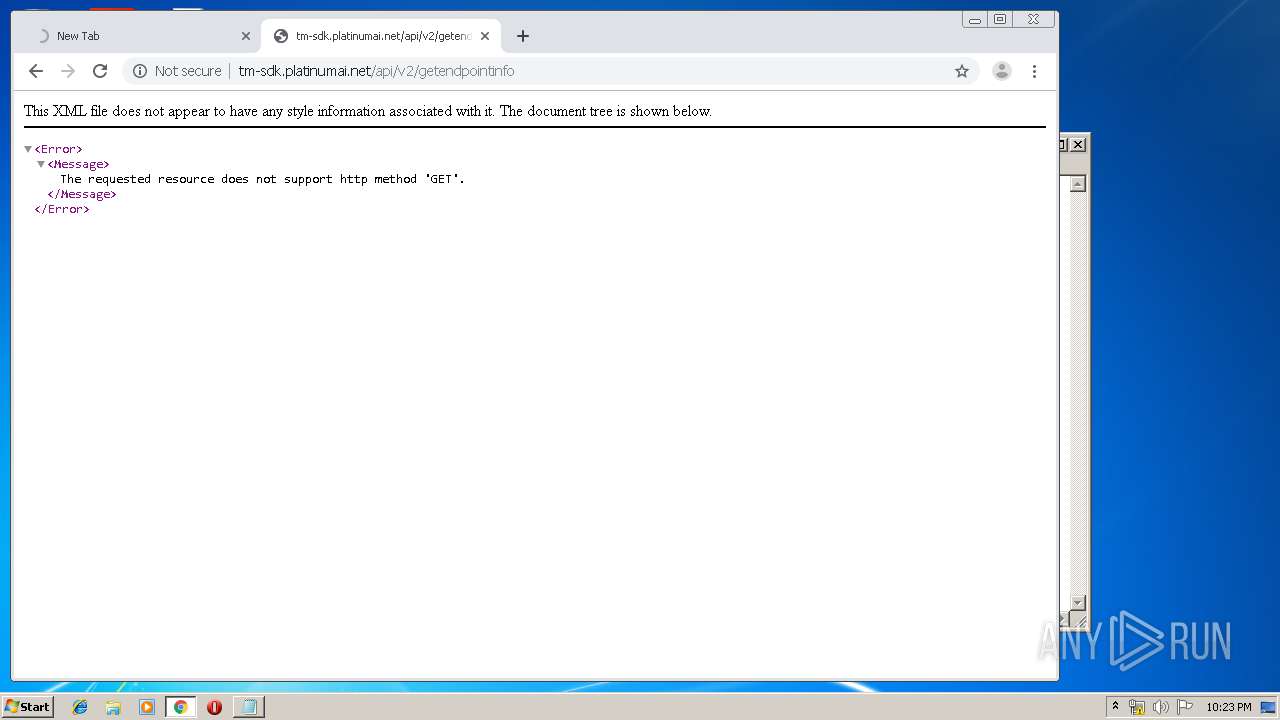
Task: Launch Internet Explorer from taskbar
Action: coord(80,707)
